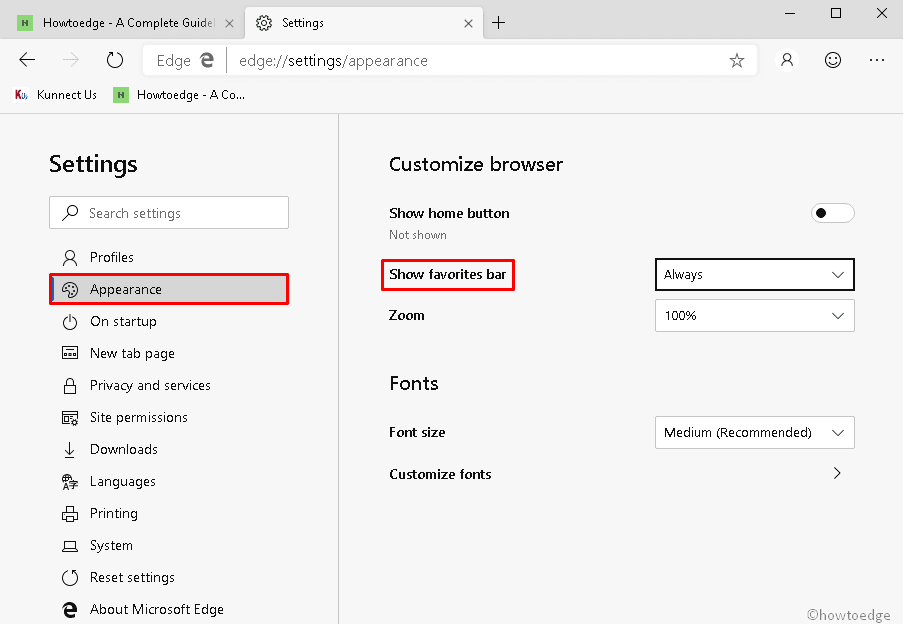Click the user profile icon near the toolbar
The image size is (903, 624).
[x=786, y=60]
